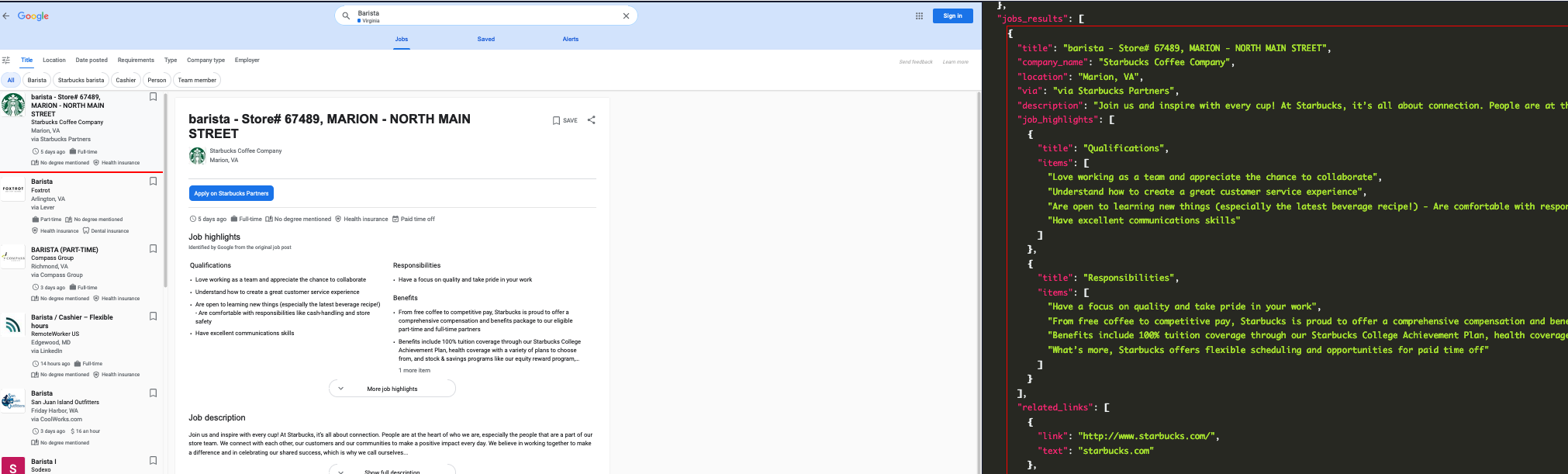Open the Google apps grid
This screenshot has height=474, width=1568.
pos(919,16)
